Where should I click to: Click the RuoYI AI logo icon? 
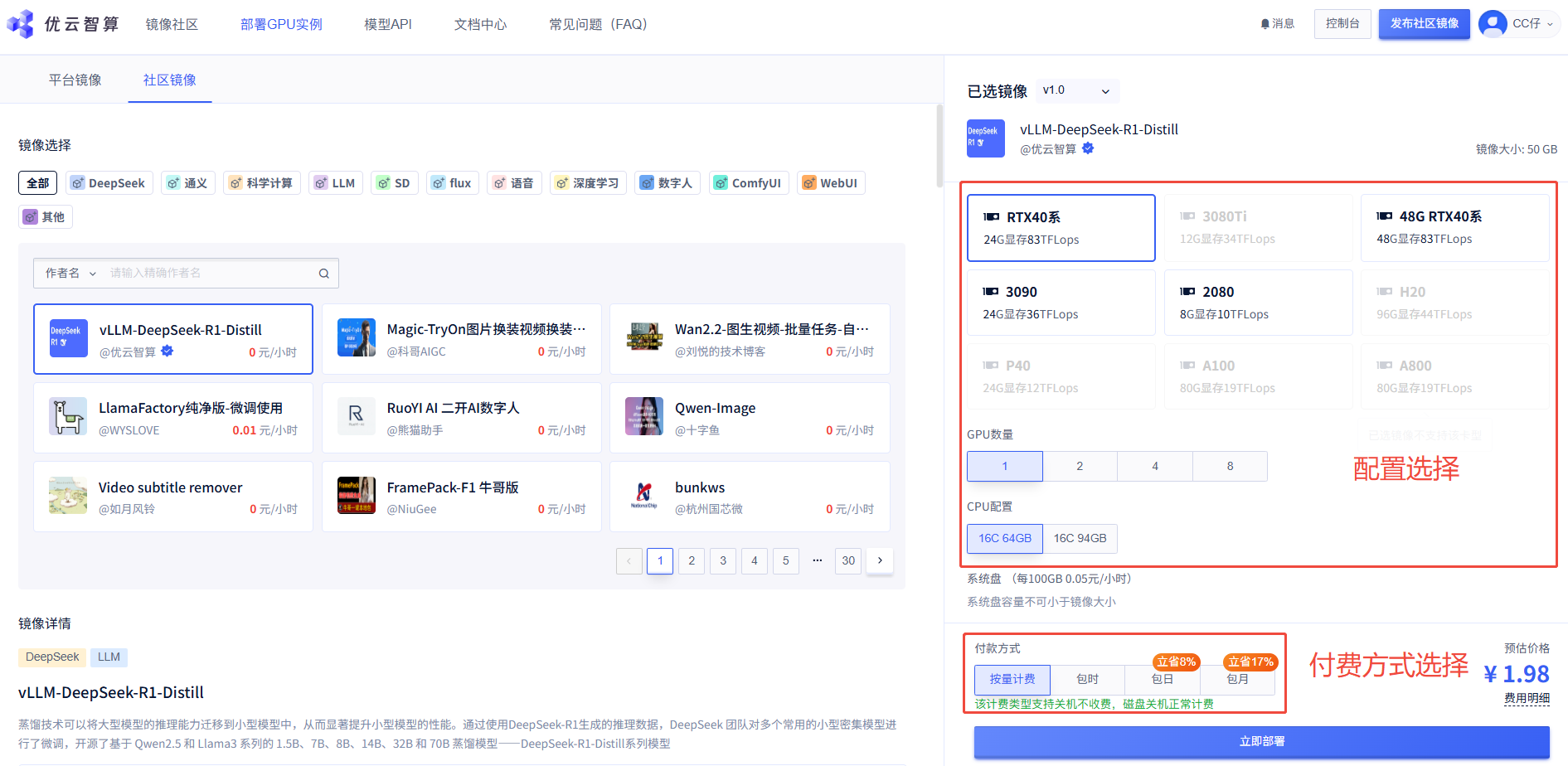pos(357,417)
